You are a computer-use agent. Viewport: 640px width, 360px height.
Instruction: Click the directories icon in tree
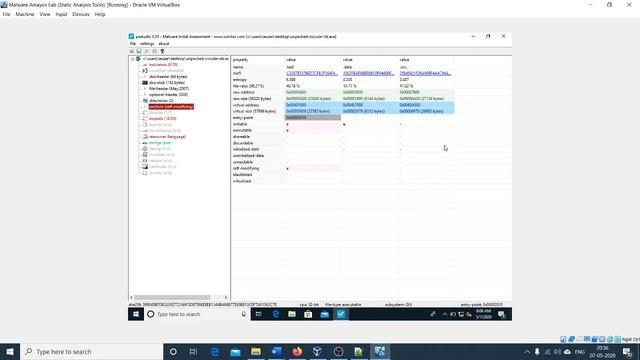tap(144, 101)
